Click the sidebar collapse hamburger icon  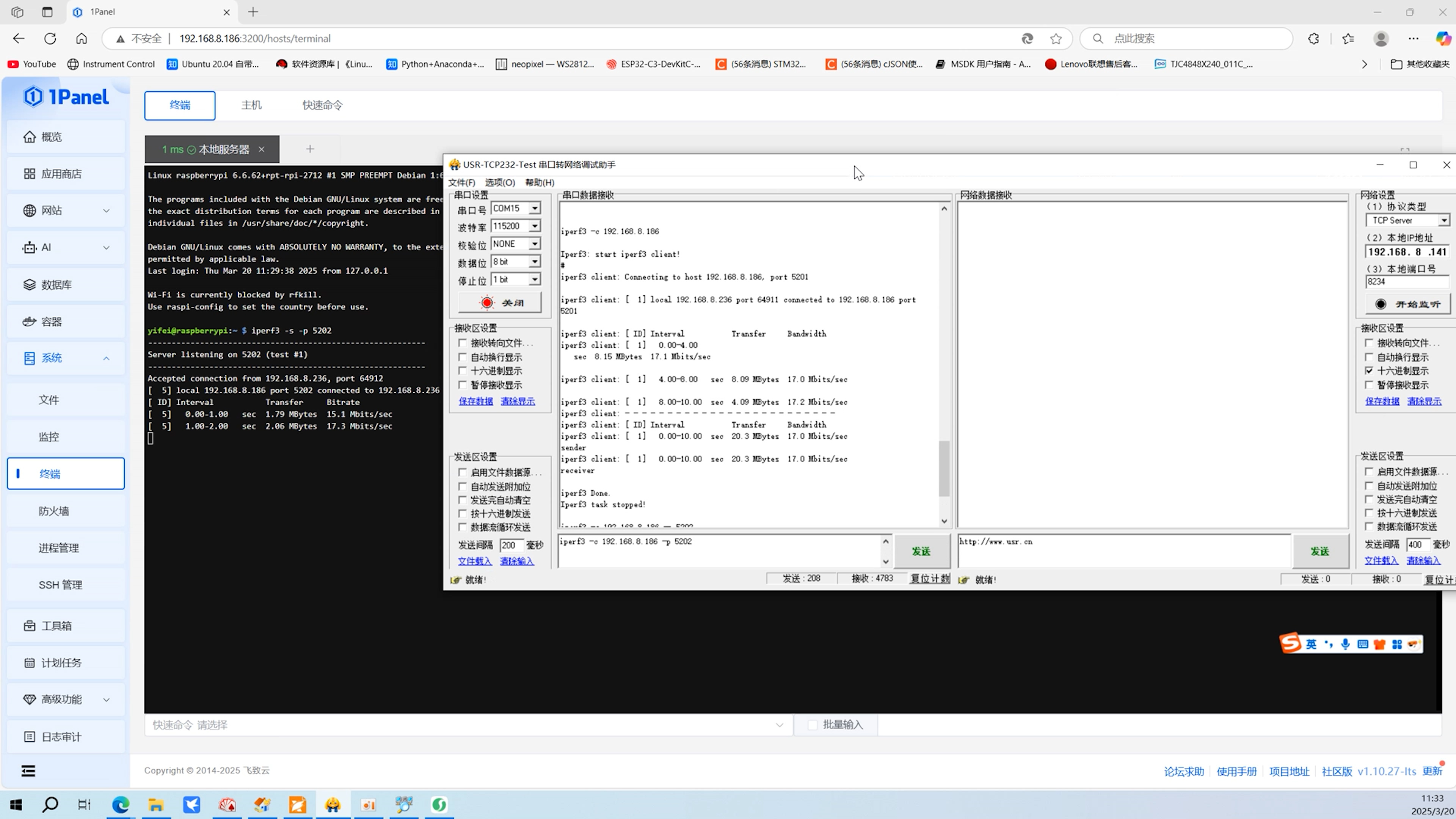pos(28,771)
